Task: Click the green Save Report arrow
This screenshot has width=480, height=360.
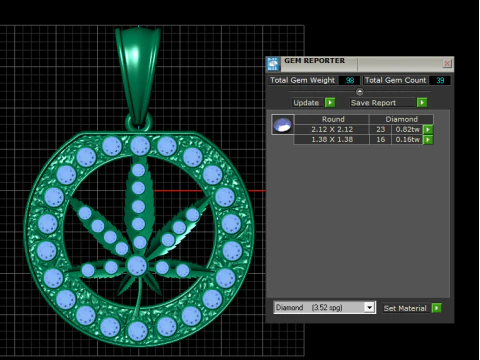Action: click(422, 102)
